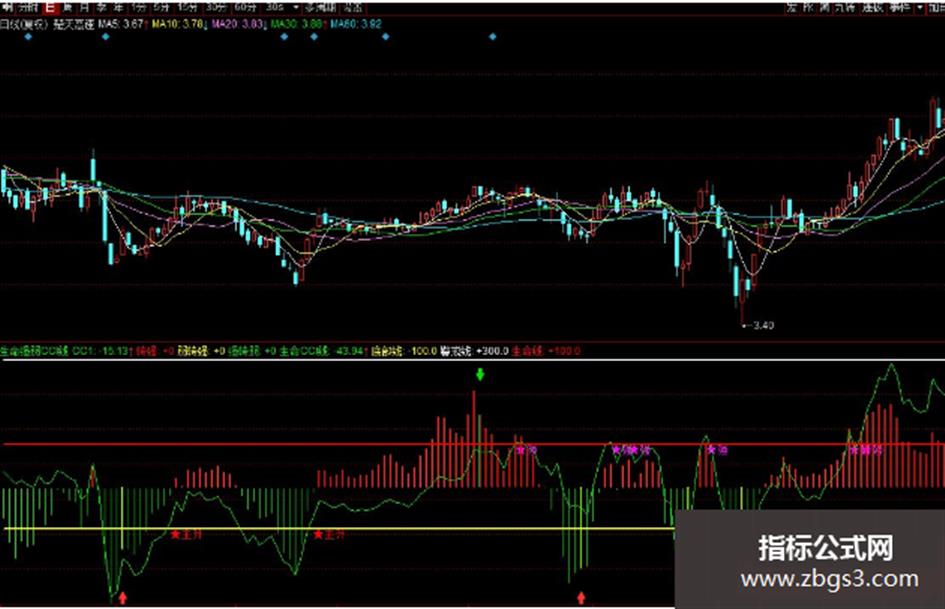Image resolution: width=945 pixels, height=609 pixels.
Task: Click the CC1: -15.13 indicator value
Action: click(100, 351)
